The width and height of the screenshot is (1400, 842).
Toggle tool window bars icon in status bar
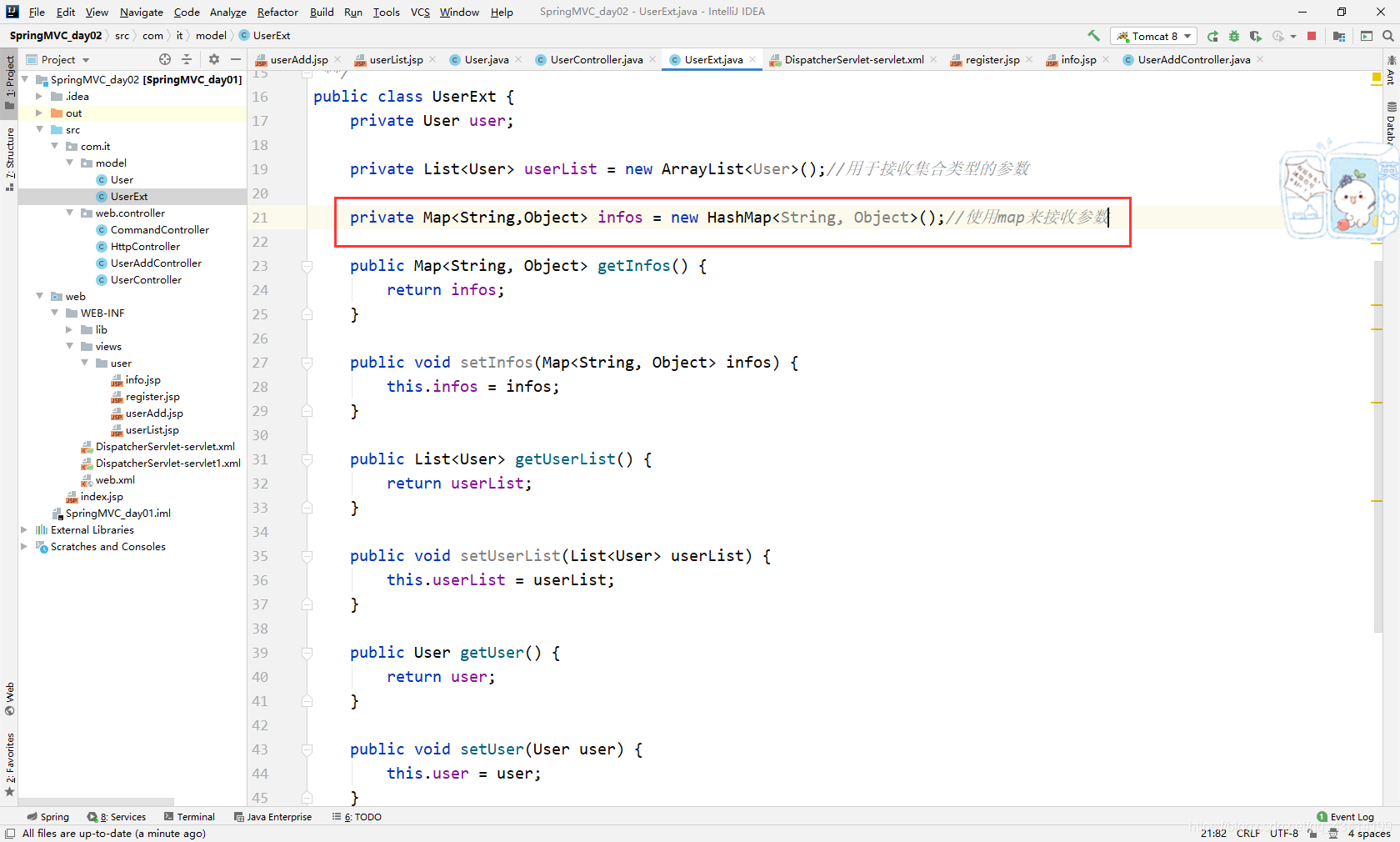click(10, 834)
